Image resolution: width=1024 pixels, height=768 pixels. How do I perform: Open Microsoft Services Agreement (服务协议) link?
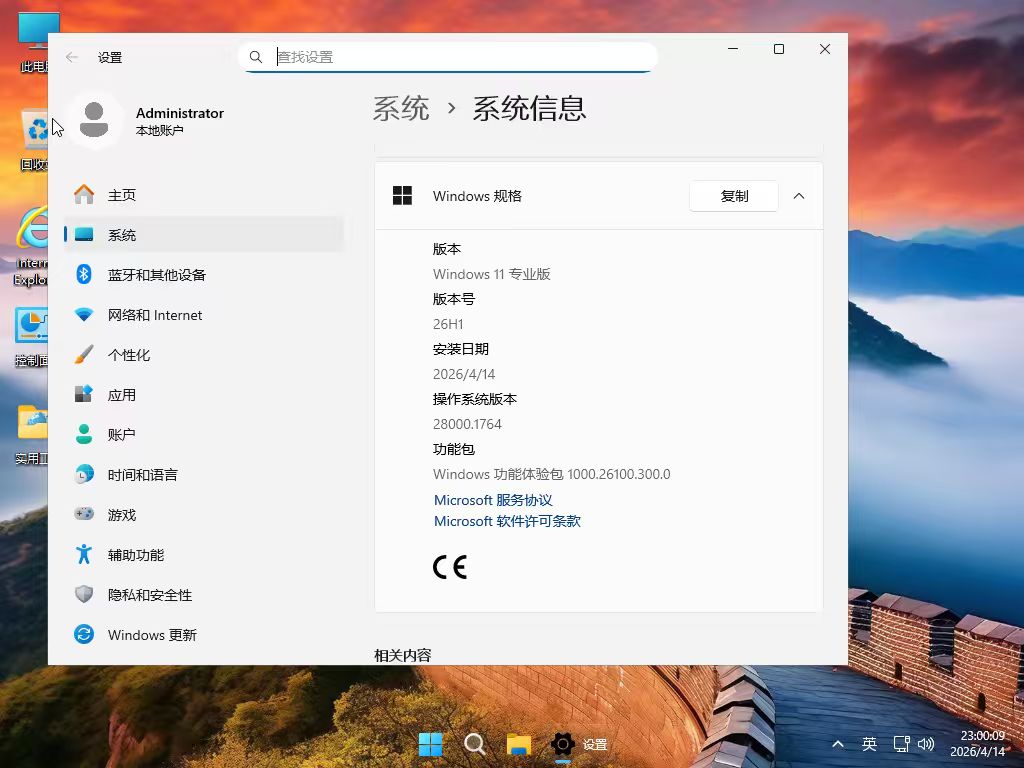[493, 500]
